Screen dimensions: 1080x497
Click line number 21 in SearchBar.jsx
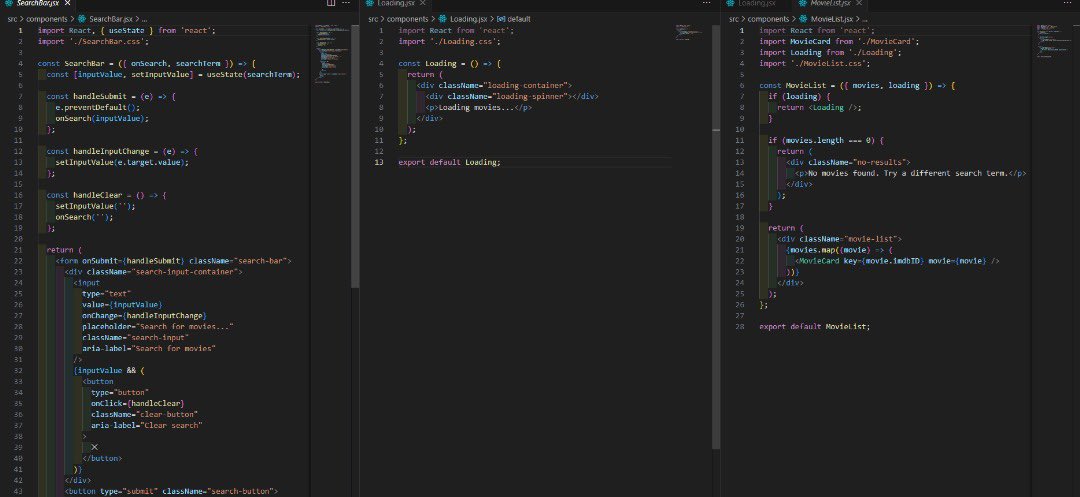19,250
